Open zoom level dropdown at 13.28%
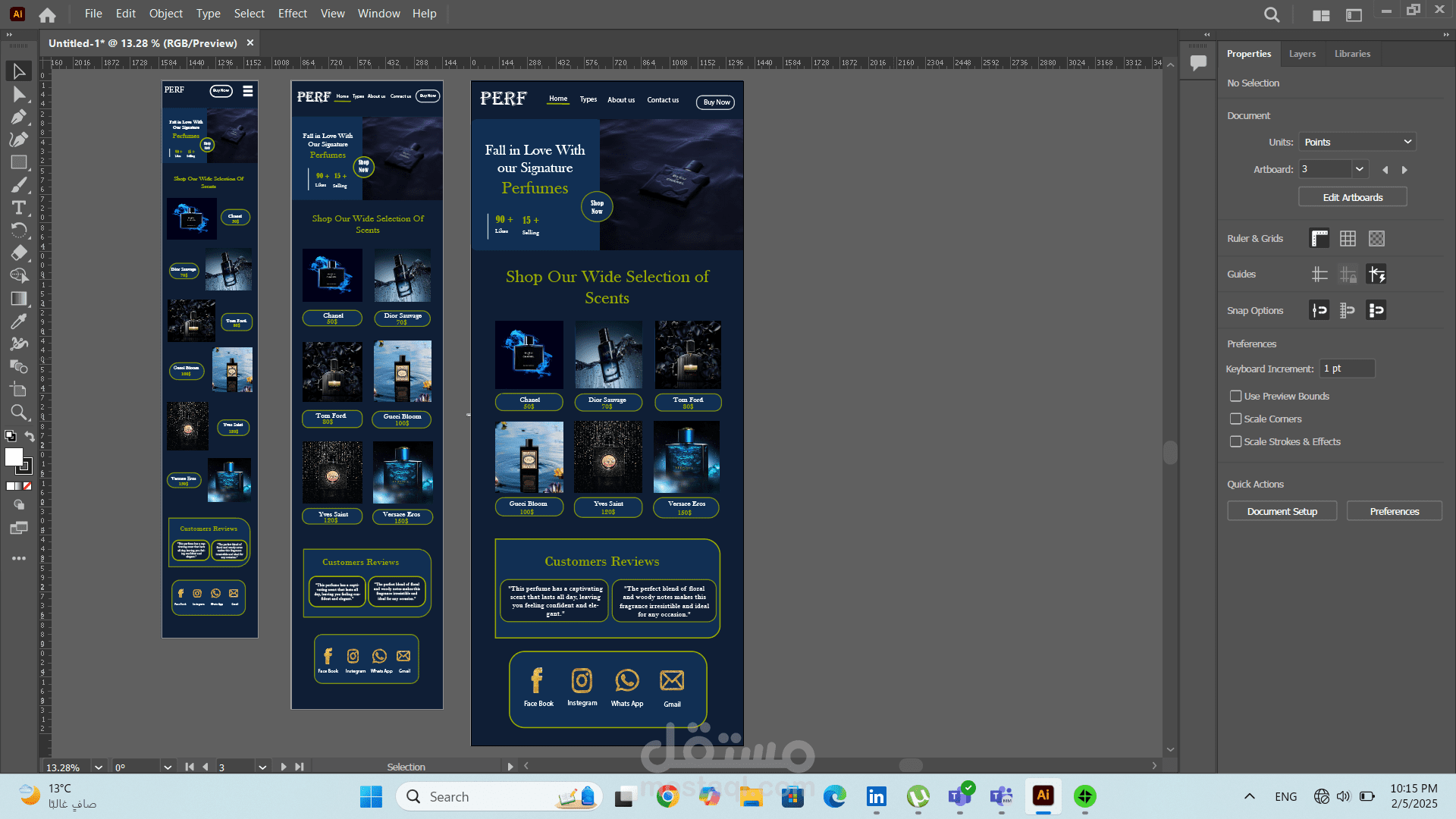1456x819 pixels. pyautogui.click(x=99, y=767)
